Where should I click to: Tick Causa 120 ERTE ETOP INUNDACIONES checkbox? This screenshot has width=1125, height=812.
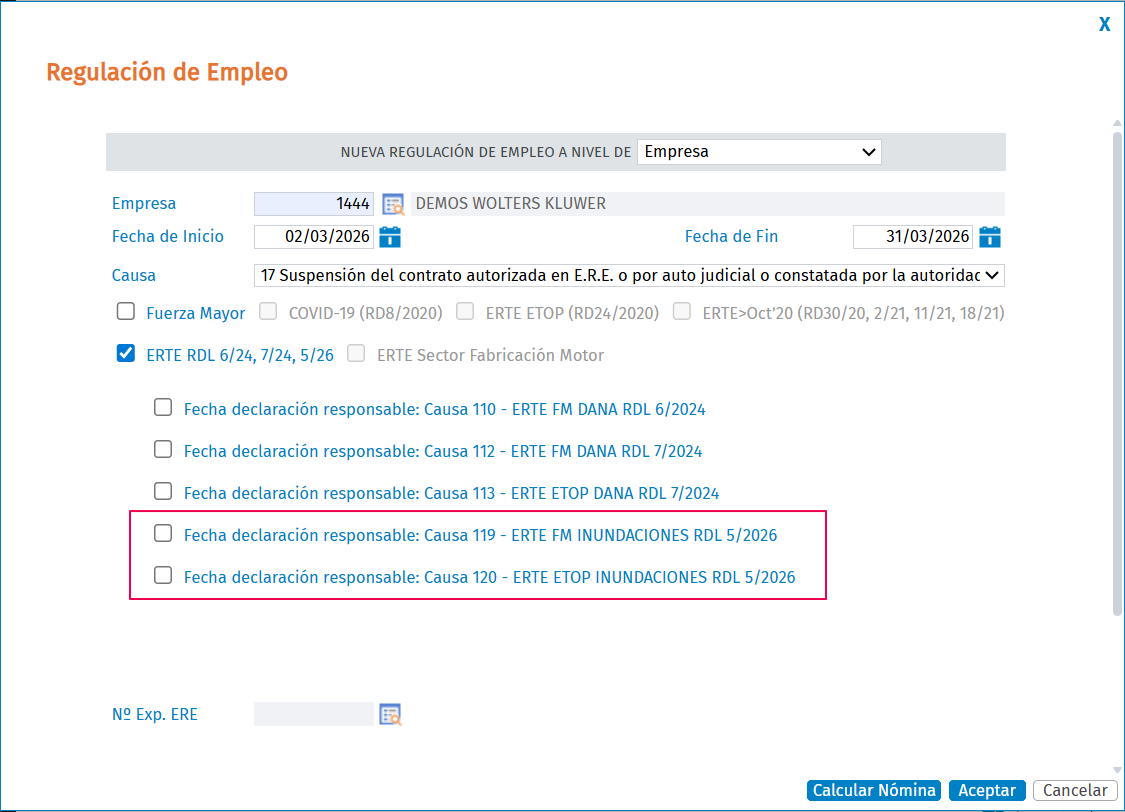coord(163,575)
